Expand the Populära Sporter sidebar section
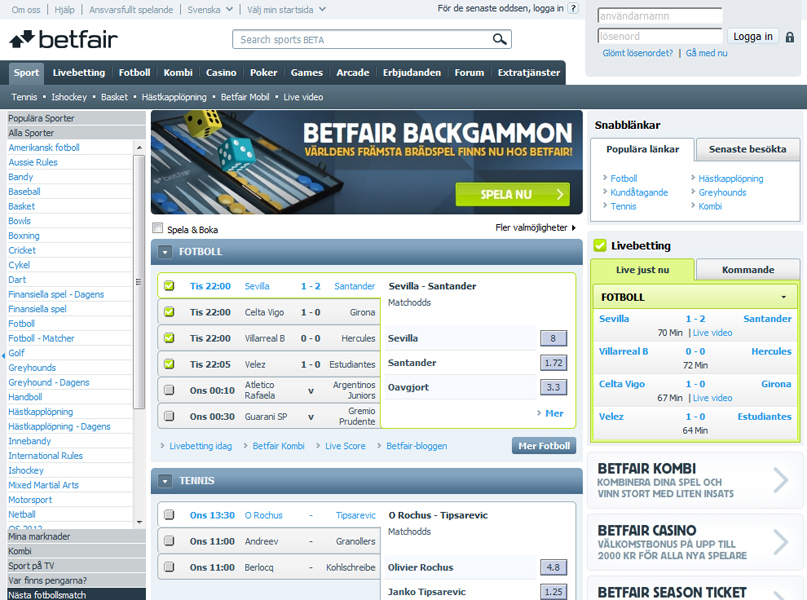The image size is (807, 600). pos(76,118)
